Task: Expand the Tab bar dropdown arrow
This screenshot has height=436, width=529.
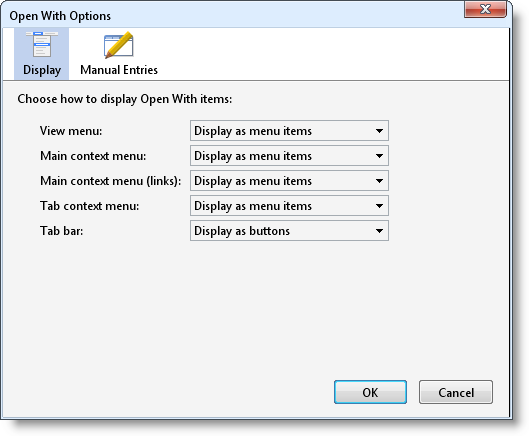Action: 379,231
